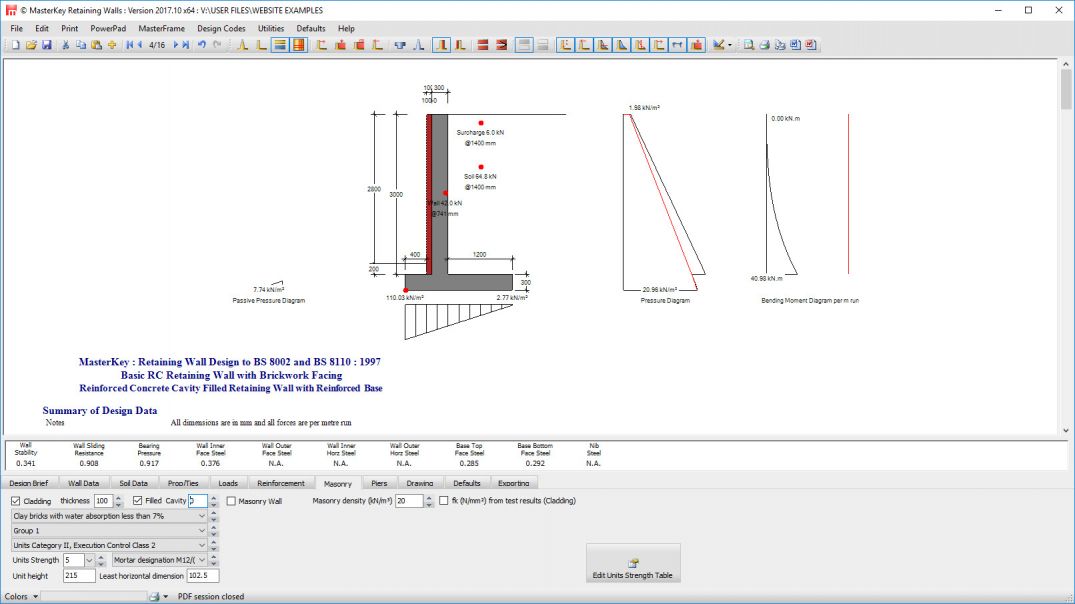The width and height of the screenshot is (1075, 604).
Task: Enable the Masonry Wall checkbox
Action: (x=231, y=501)
